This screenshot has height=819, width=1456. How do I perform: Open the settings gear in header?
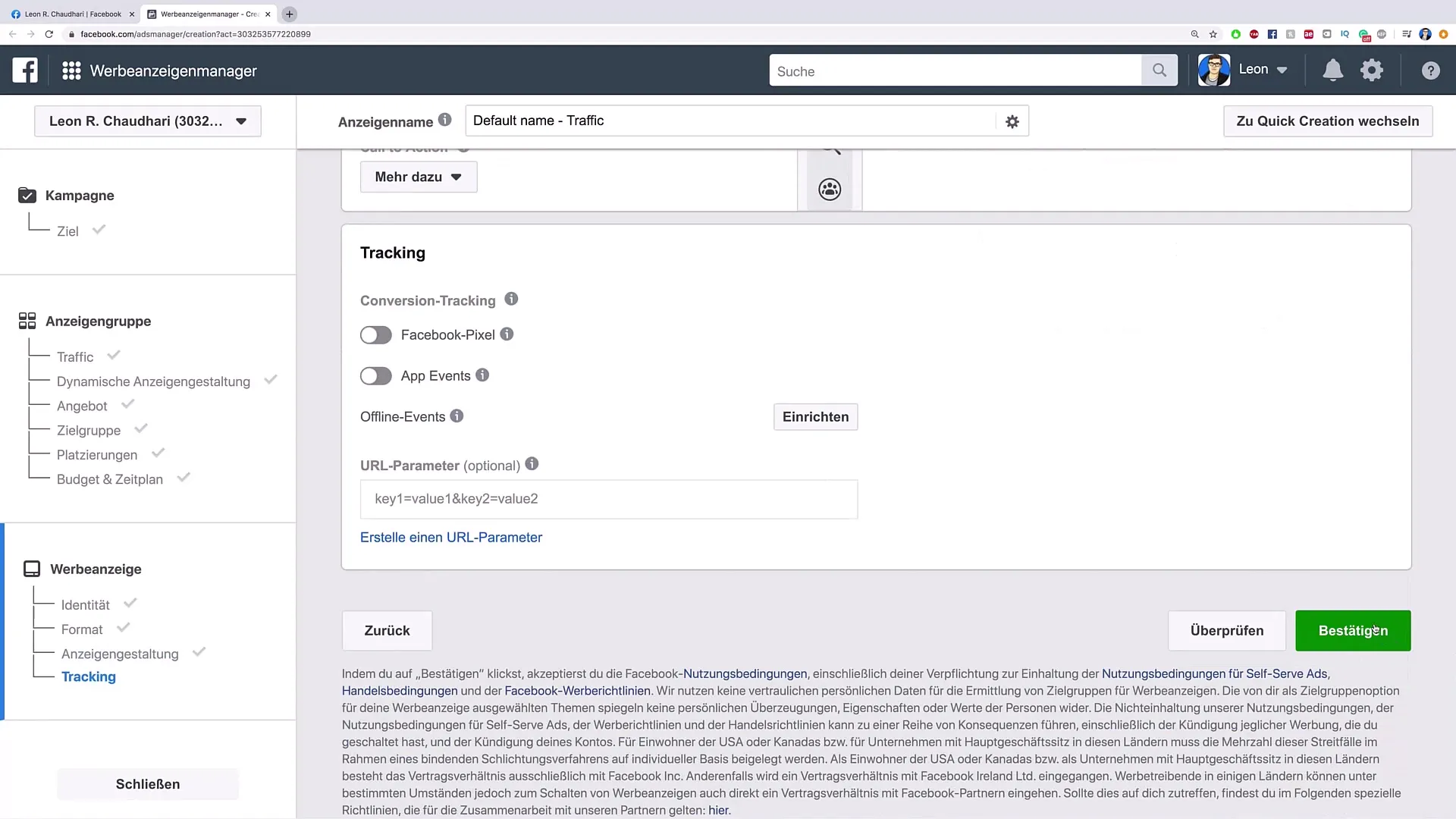pyautogui.click(x=1372, y=71)
